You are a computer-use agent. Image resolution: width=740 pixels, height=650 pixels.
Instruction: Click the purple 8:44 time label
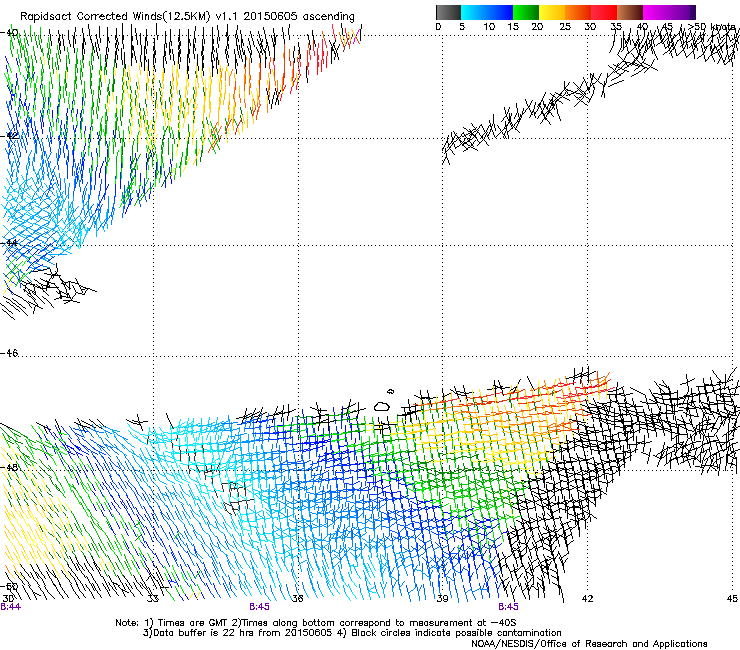coord(10,607)
